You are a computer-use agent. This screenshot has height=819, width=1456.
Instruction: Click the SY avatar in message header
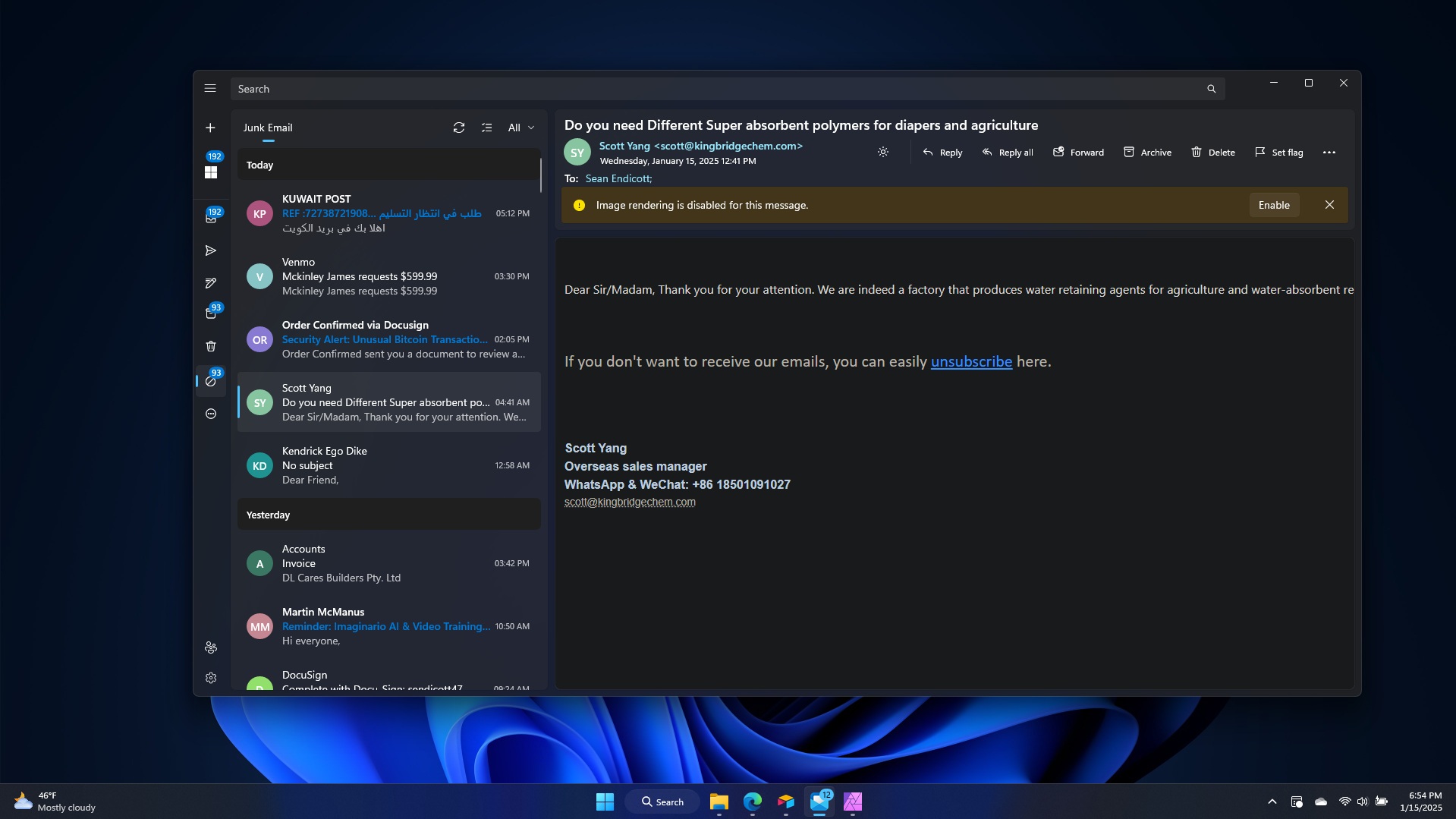[x=577, y=153]
